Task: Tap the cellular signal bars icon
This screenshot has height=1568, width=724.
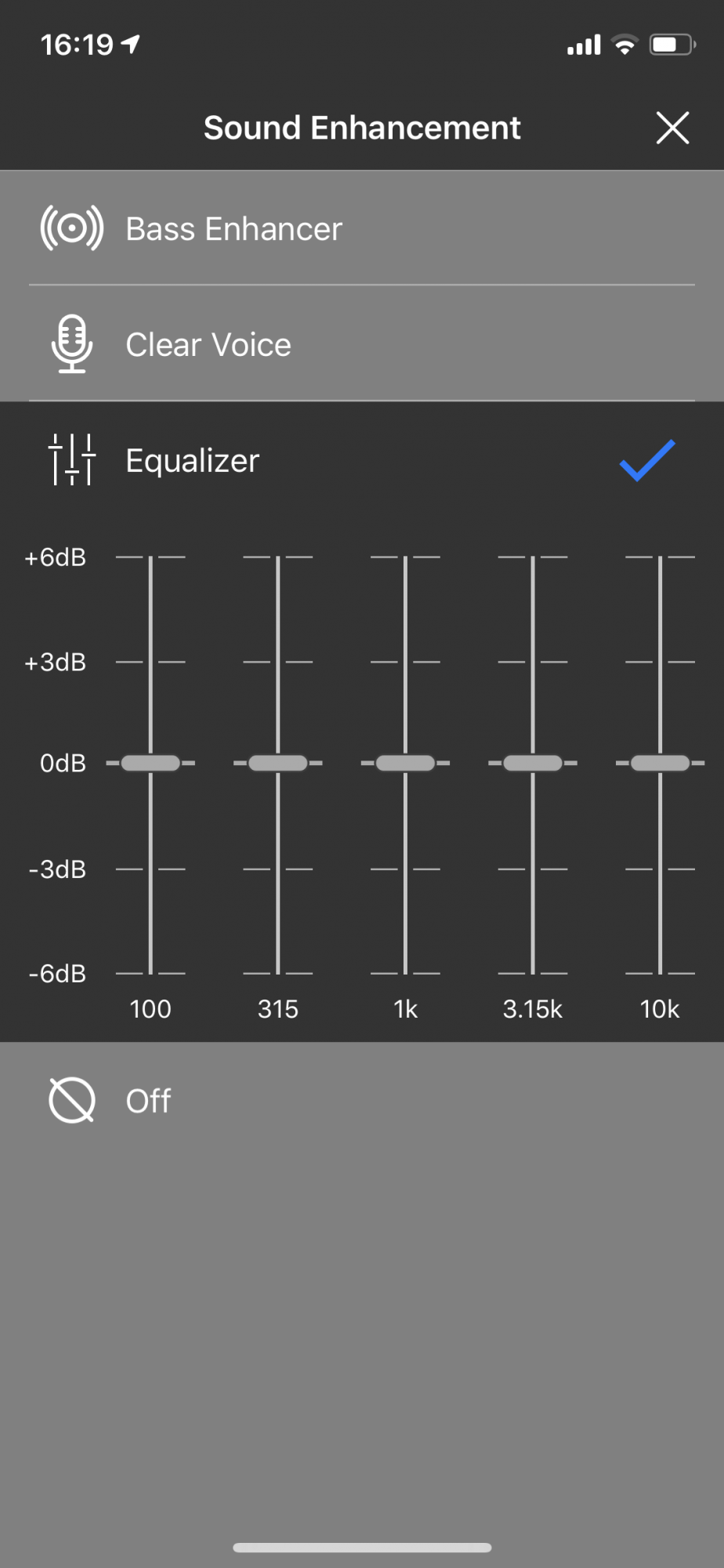Action: click(x=584, y=45)
